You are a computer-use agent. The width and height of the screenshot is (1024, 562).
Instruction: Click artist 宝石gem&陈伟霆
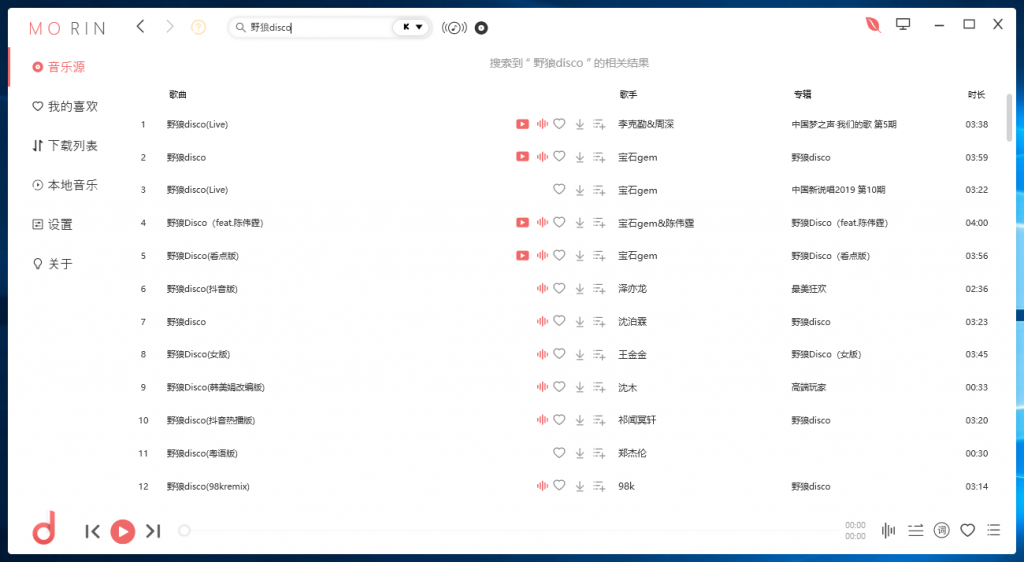(656, 223)
